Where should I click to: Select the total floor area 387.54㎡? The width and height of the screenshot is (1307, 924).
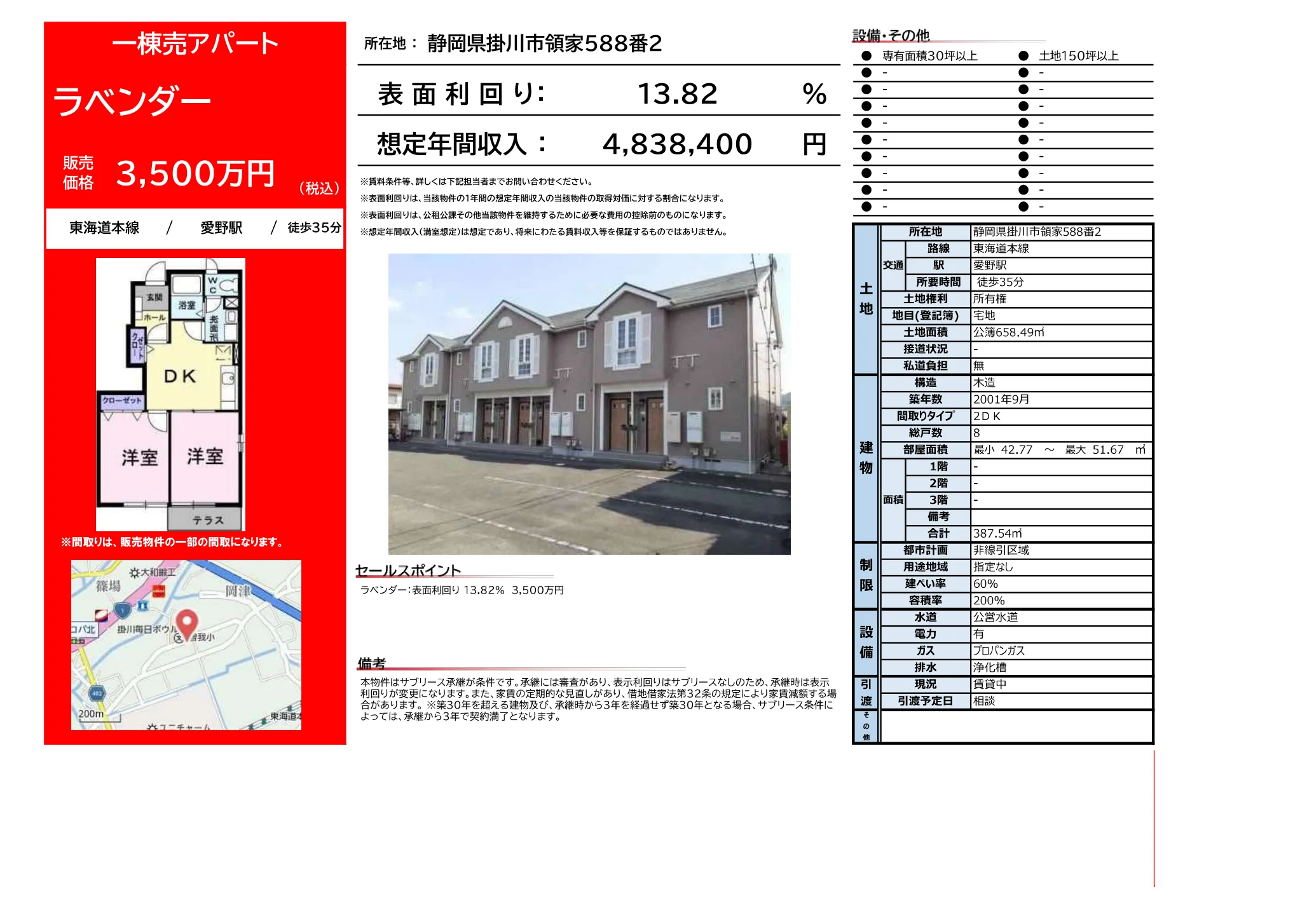click(x=998, y=534)
